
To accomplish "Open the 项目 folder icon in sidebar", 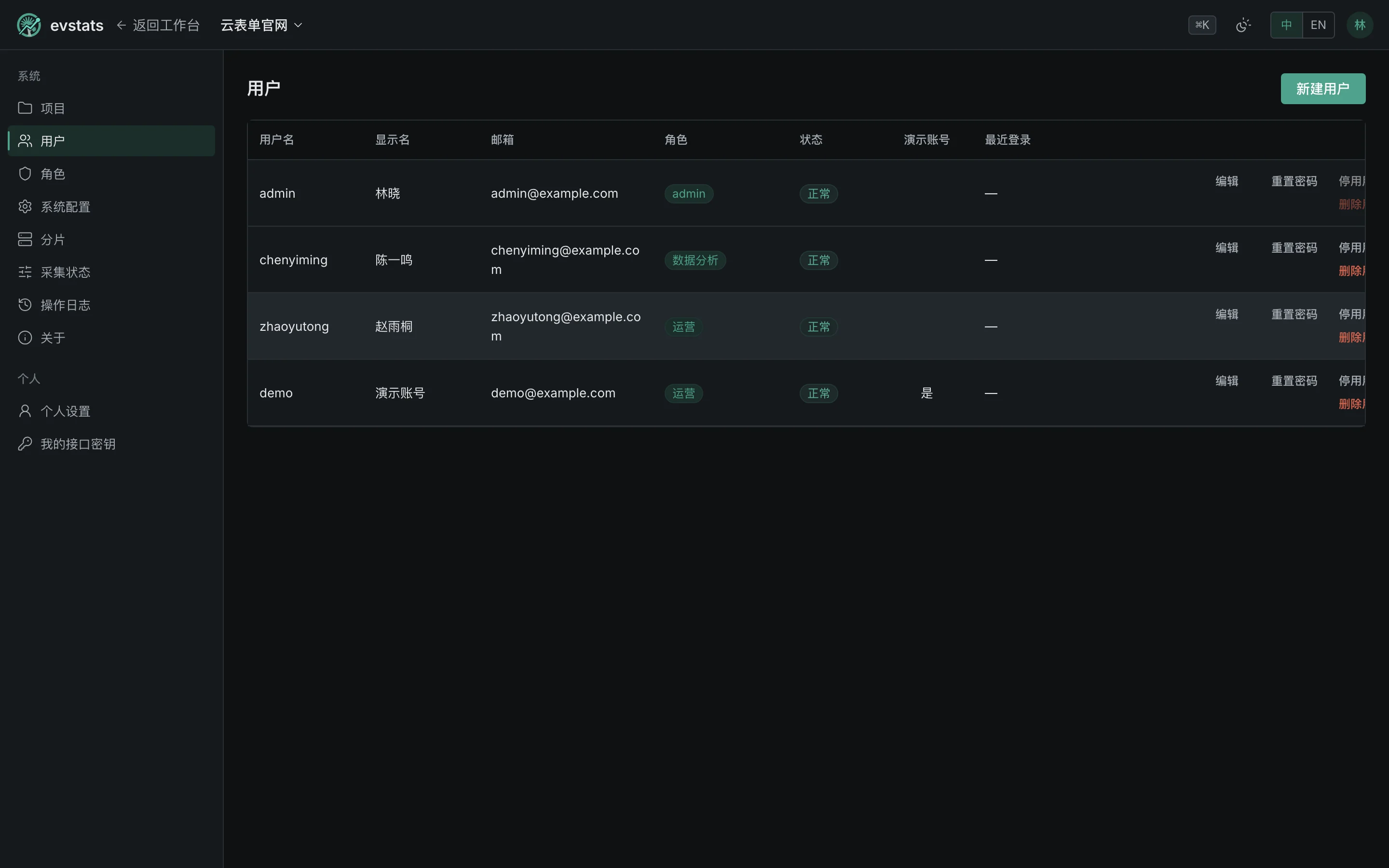I will [x=25, y=108].
